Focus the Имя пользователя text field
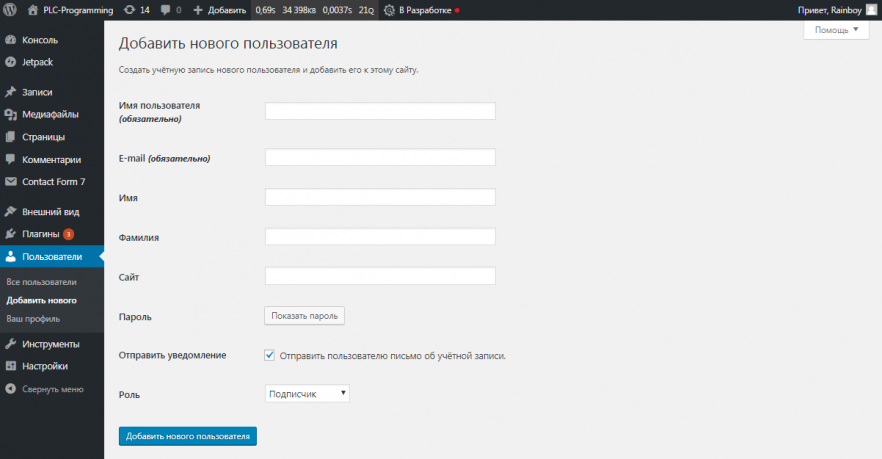Viewport: 882px width, 459px height. (x=380, y=111)
